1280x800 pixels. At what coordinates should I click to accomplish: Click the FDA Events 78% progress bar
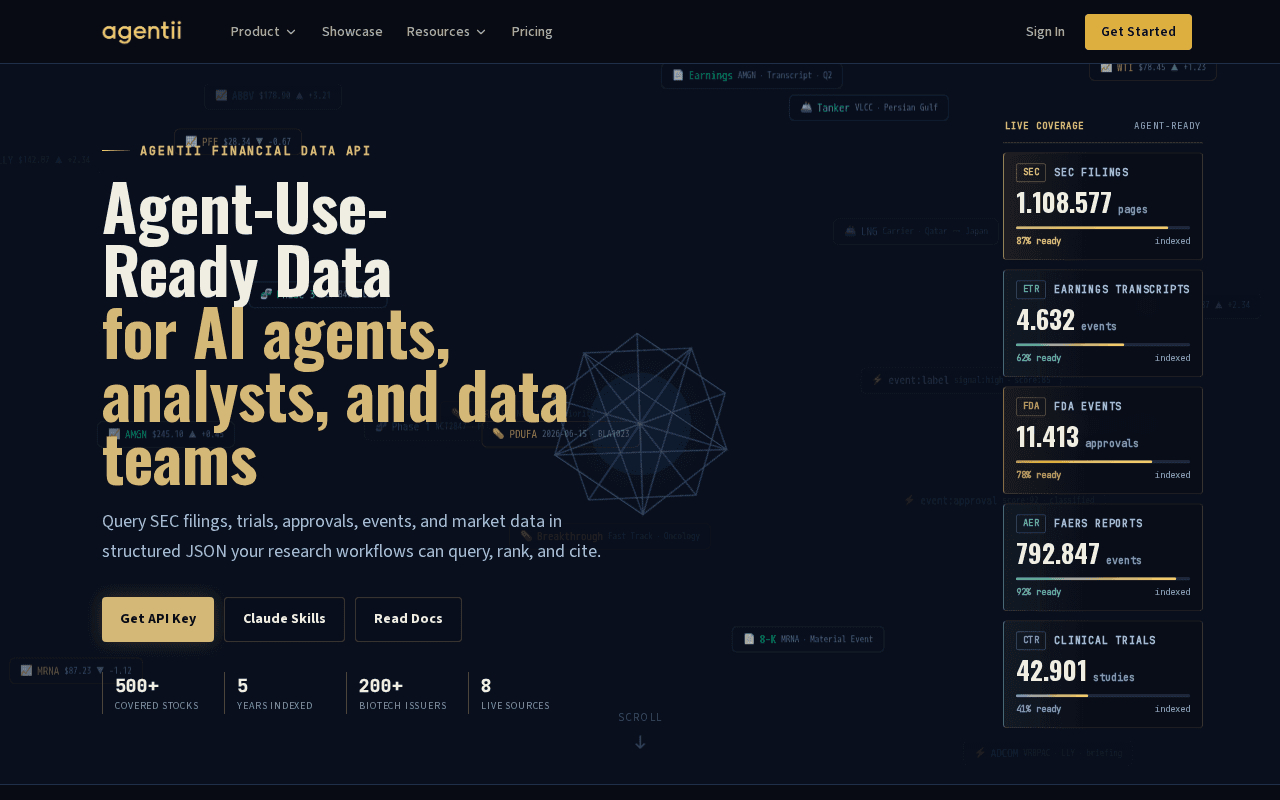(1103, 462)
